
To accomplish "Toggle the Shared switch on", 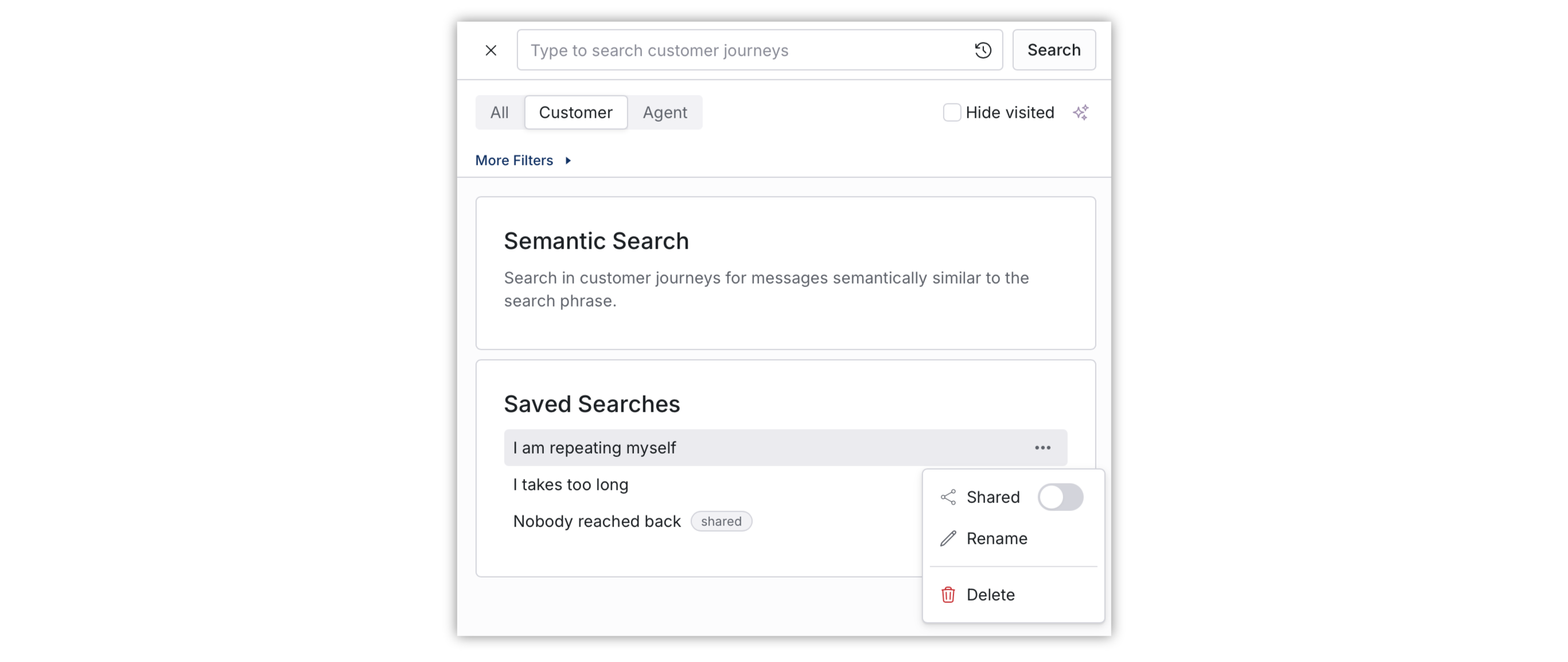I will coord(1060,497).
